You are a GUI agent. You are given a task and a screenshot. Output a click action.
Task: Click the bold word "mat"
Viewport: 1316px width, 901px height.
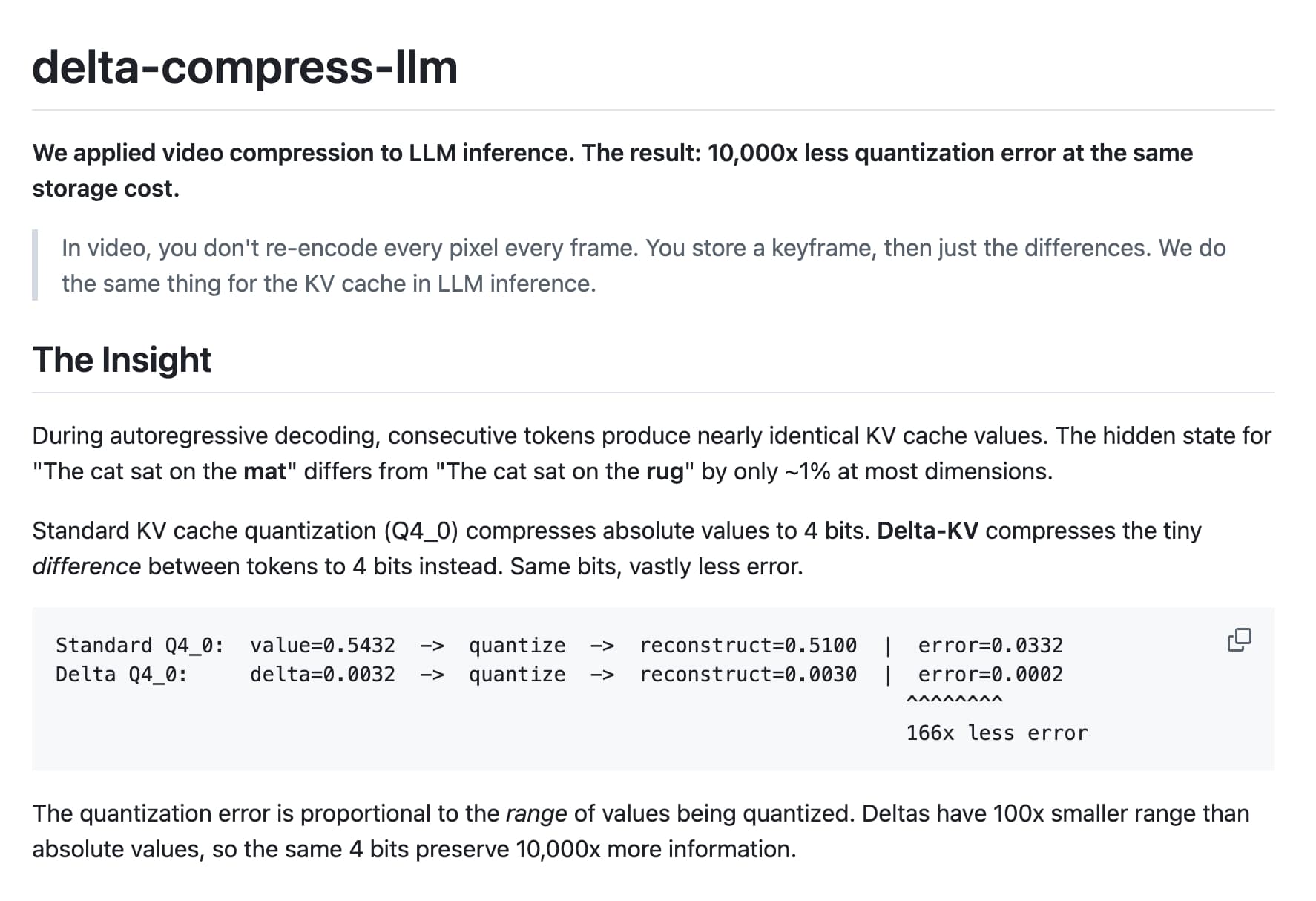point(265,471)
